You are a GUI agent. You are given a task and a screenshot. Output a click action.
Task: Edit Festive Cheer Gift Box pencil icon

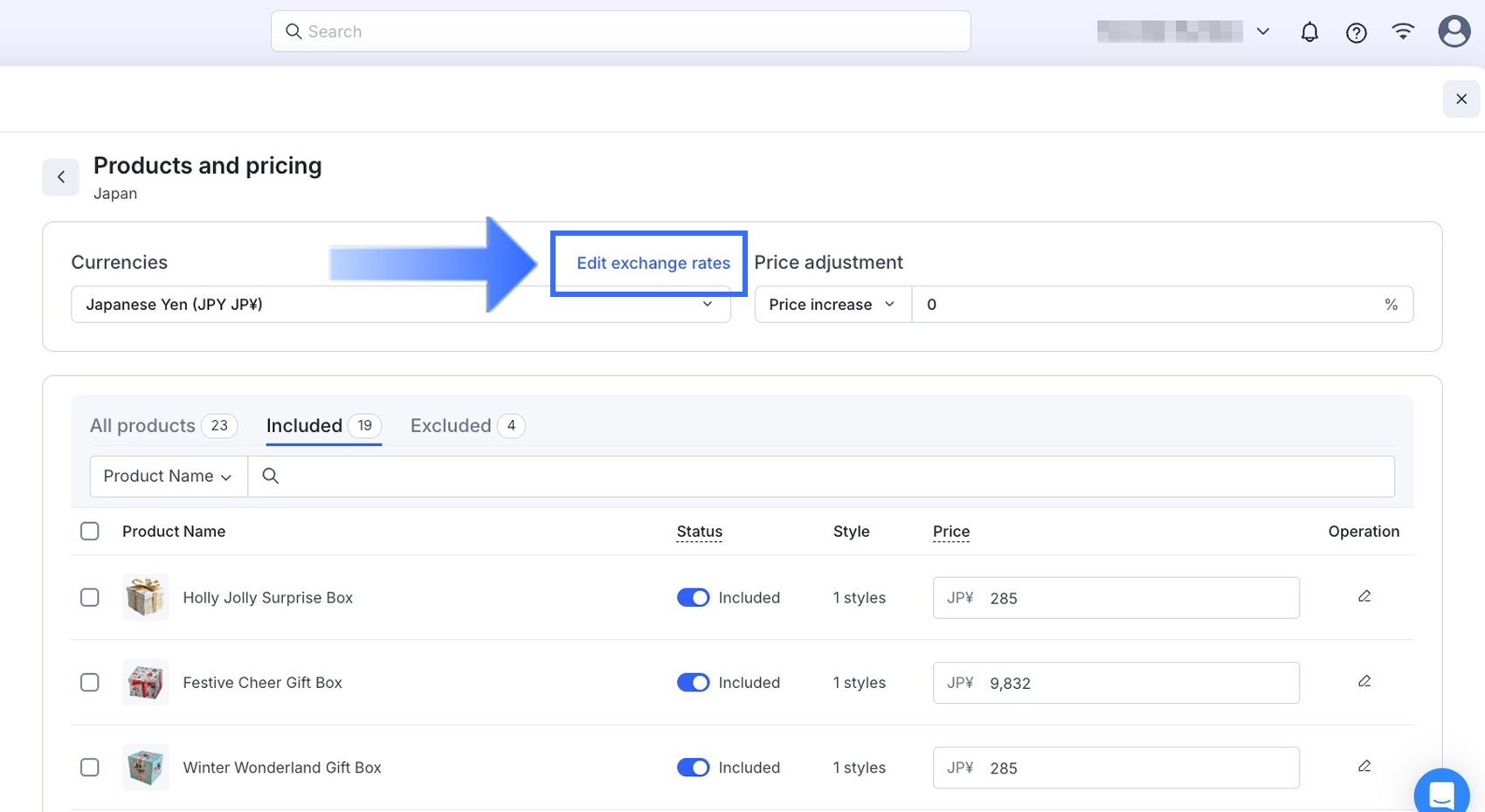click(1364, 681)
